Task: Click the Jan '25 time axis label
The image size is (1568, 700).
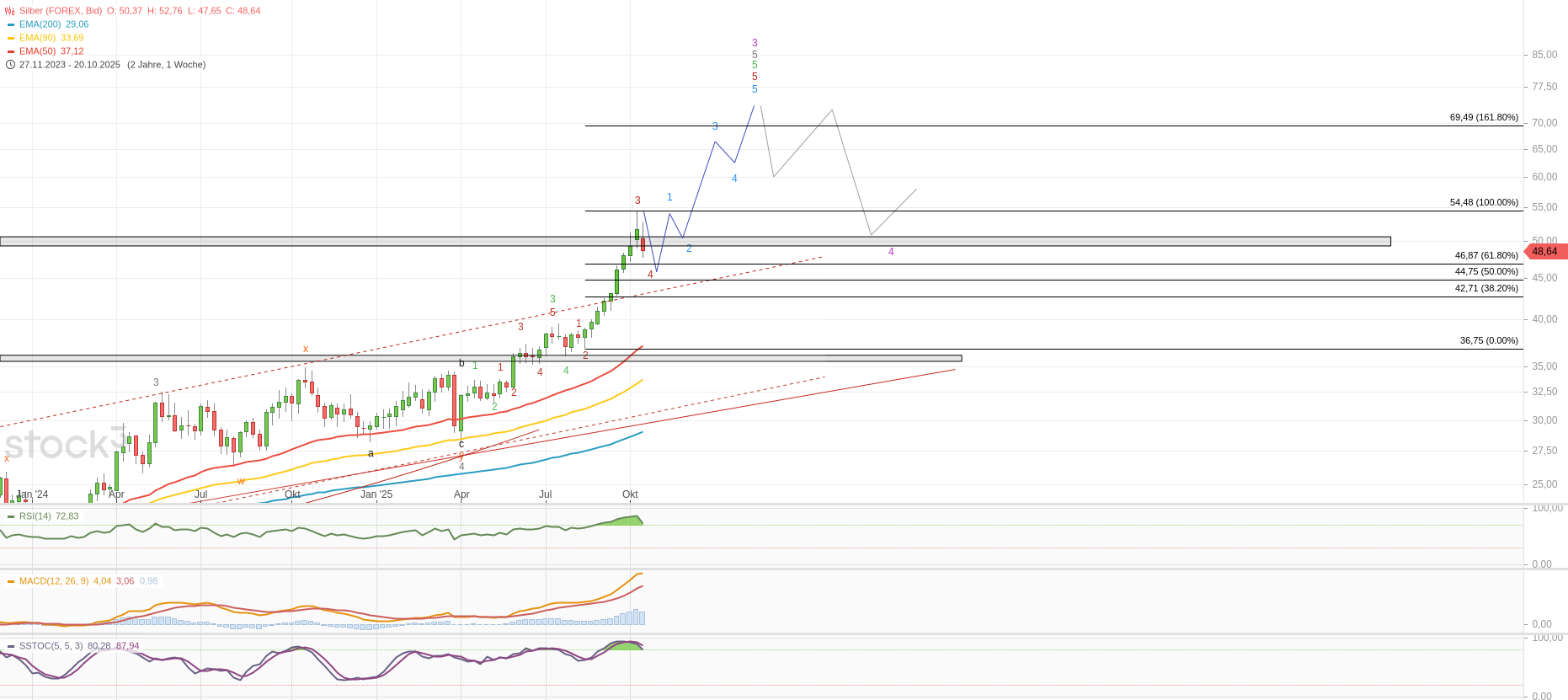Action: pos(376,494)
